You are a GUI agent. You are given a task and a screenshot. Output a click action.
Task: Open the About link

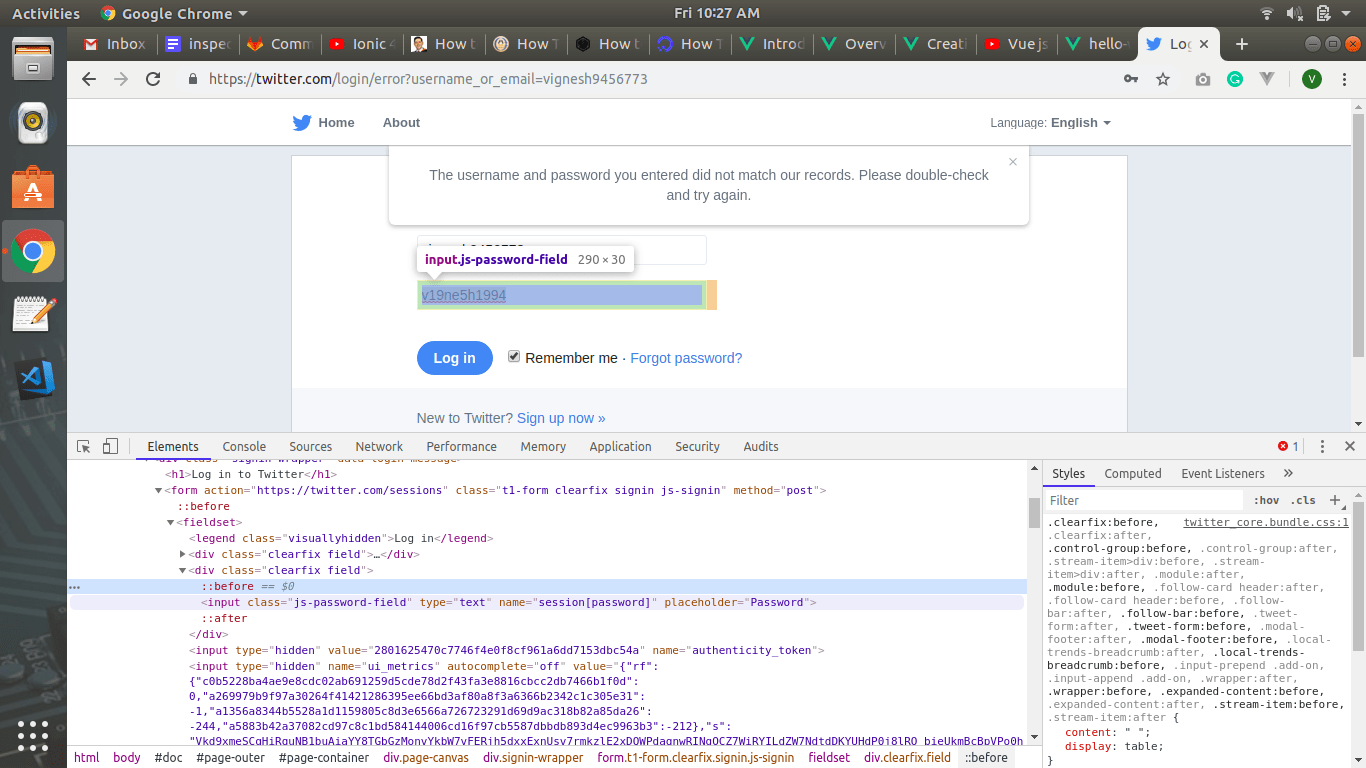[401, 123]
